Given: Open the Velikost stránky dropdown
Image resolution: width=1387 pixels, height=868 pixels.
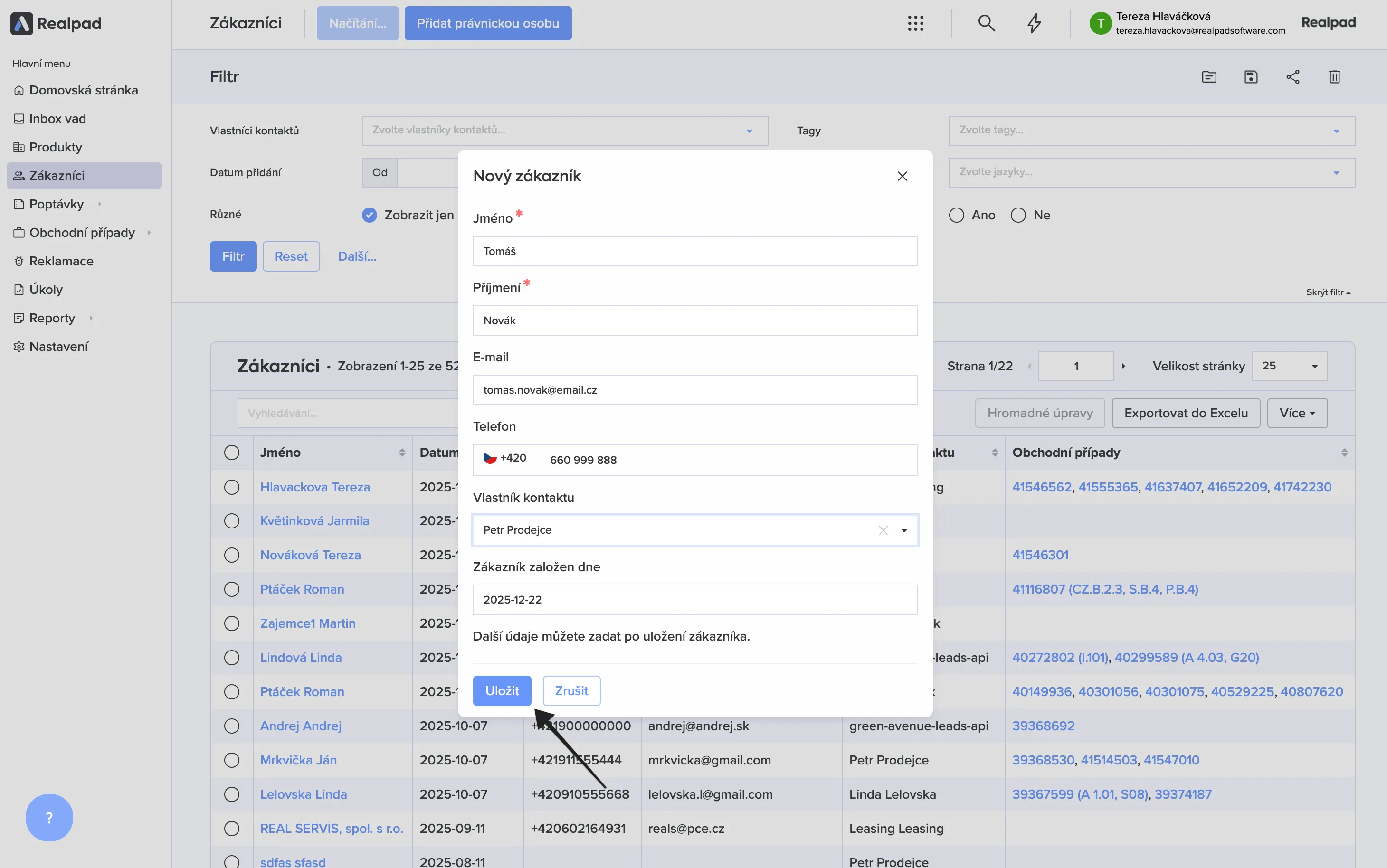Looking at the screenshot, I should (1290, 366).
